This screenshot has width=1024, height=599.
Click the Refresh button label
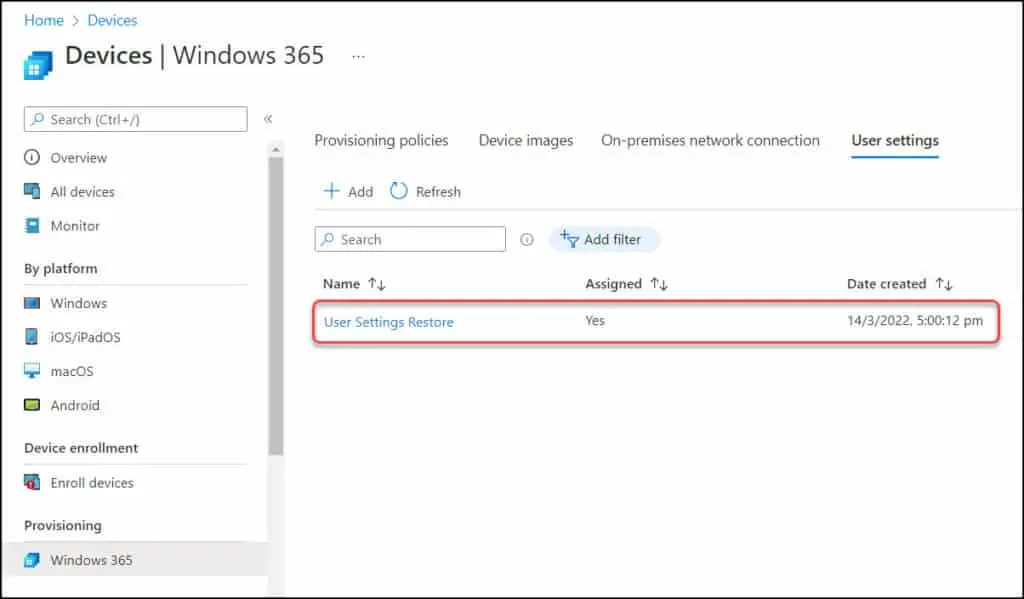(x=438, y=192)
